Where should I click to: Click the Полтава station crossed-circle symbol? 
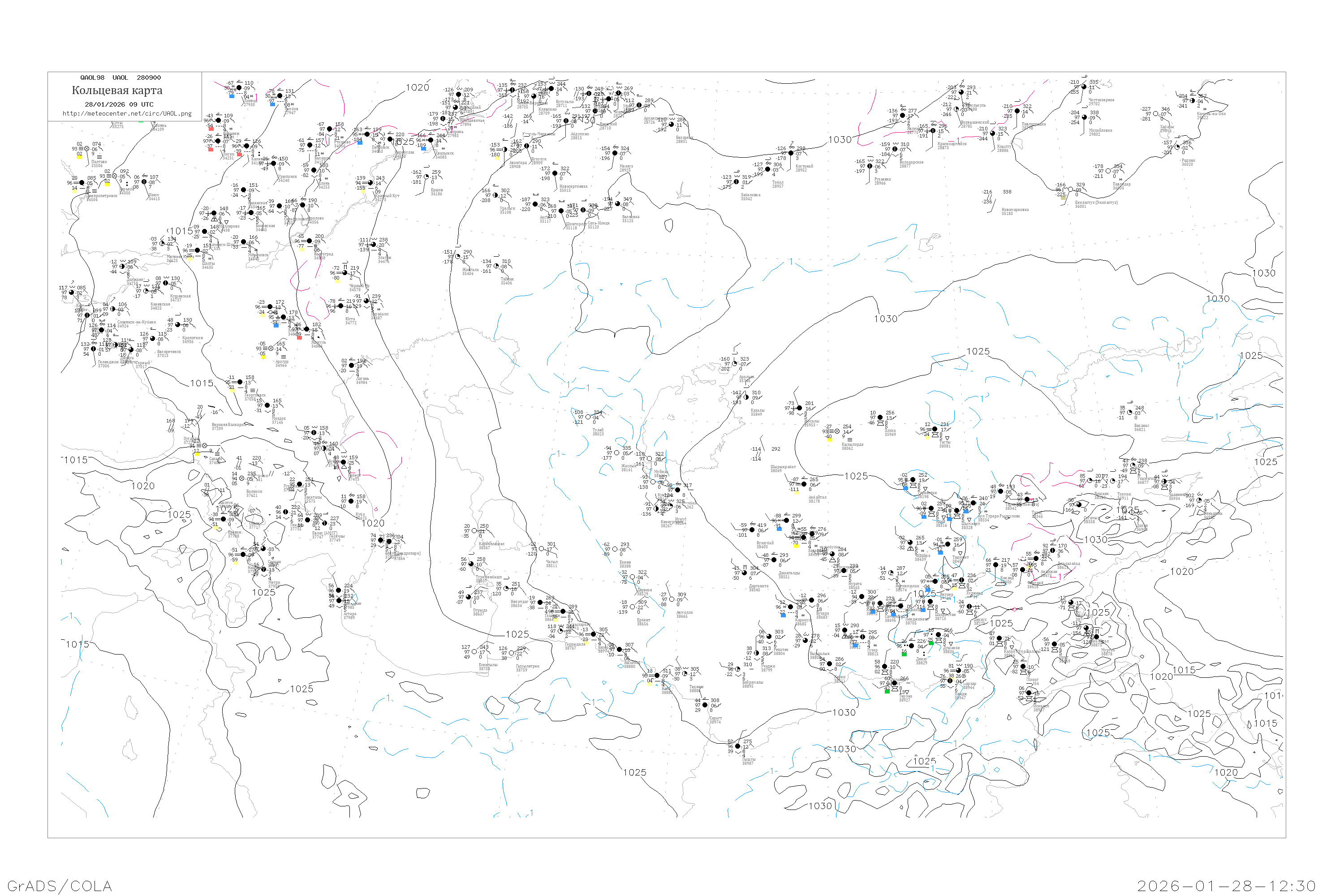pyautogui.click(x=87, y=149)
